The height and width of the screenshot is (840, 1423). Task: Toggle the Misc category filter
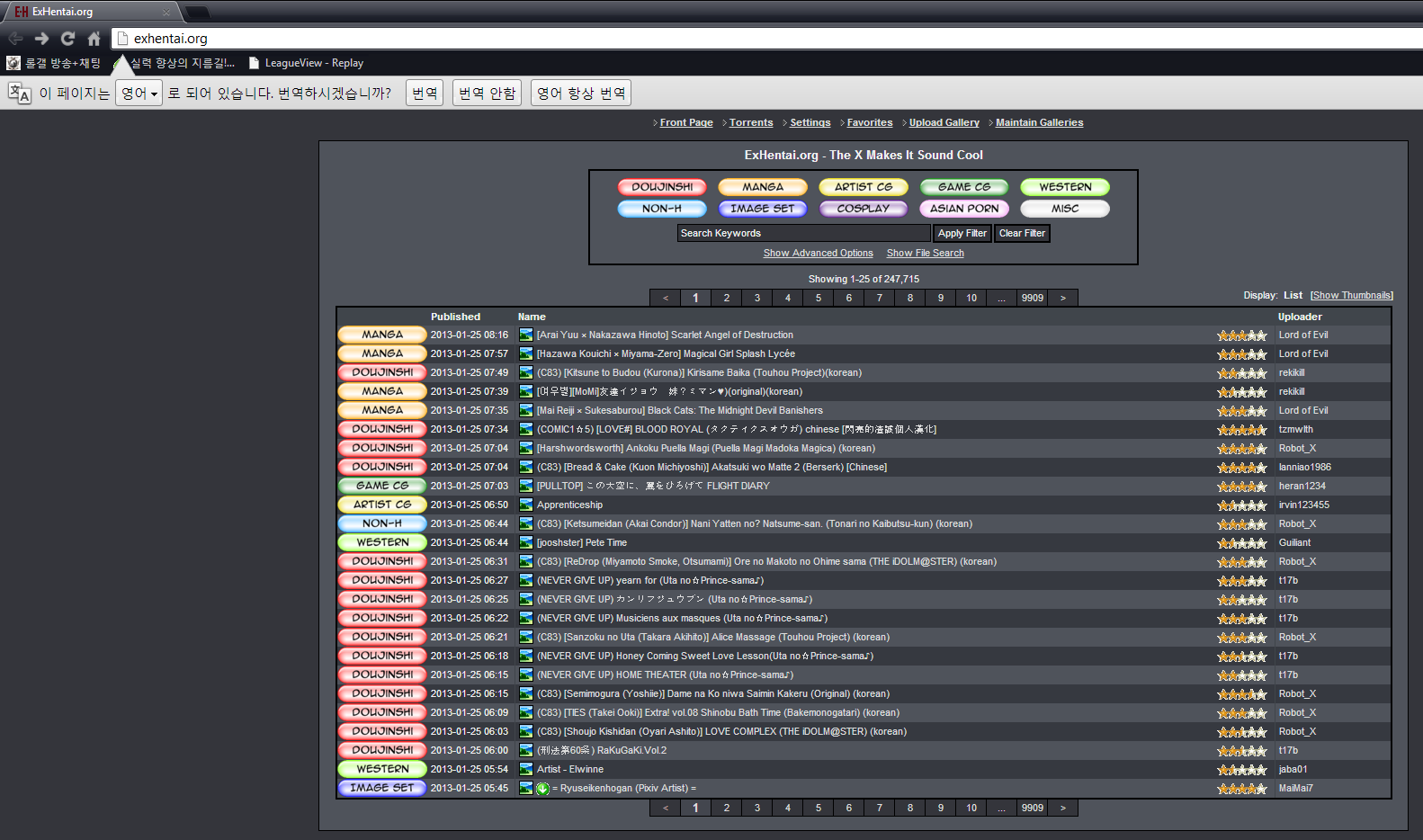pyautogui.click(x=1064, y=209)
